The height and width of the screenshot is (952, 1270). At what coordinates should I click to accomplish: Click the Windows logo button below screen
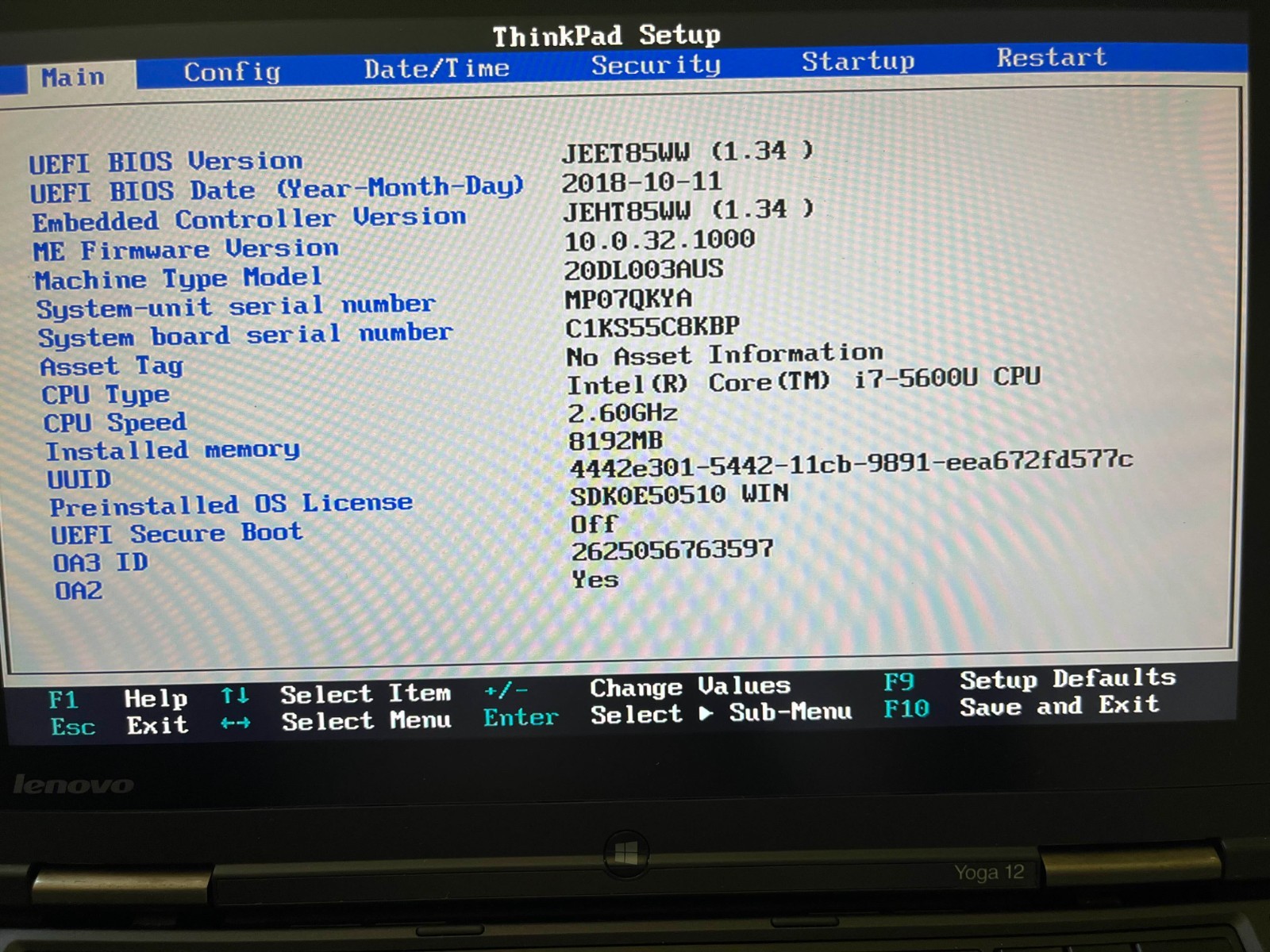(626, 854)
